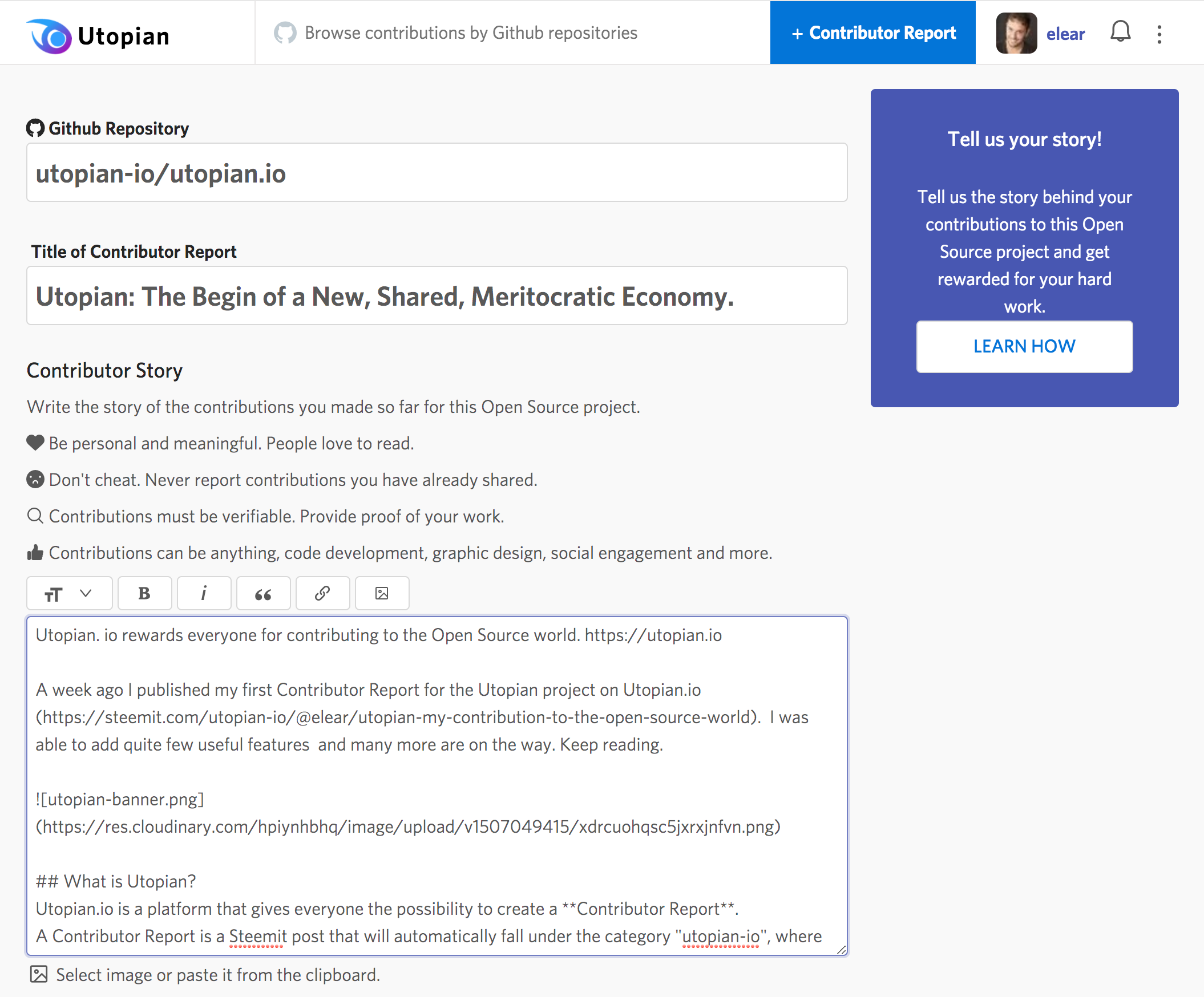Insert a hyperlink
This screenshot has width=1204, height=997.
click(x=323, y=594)
